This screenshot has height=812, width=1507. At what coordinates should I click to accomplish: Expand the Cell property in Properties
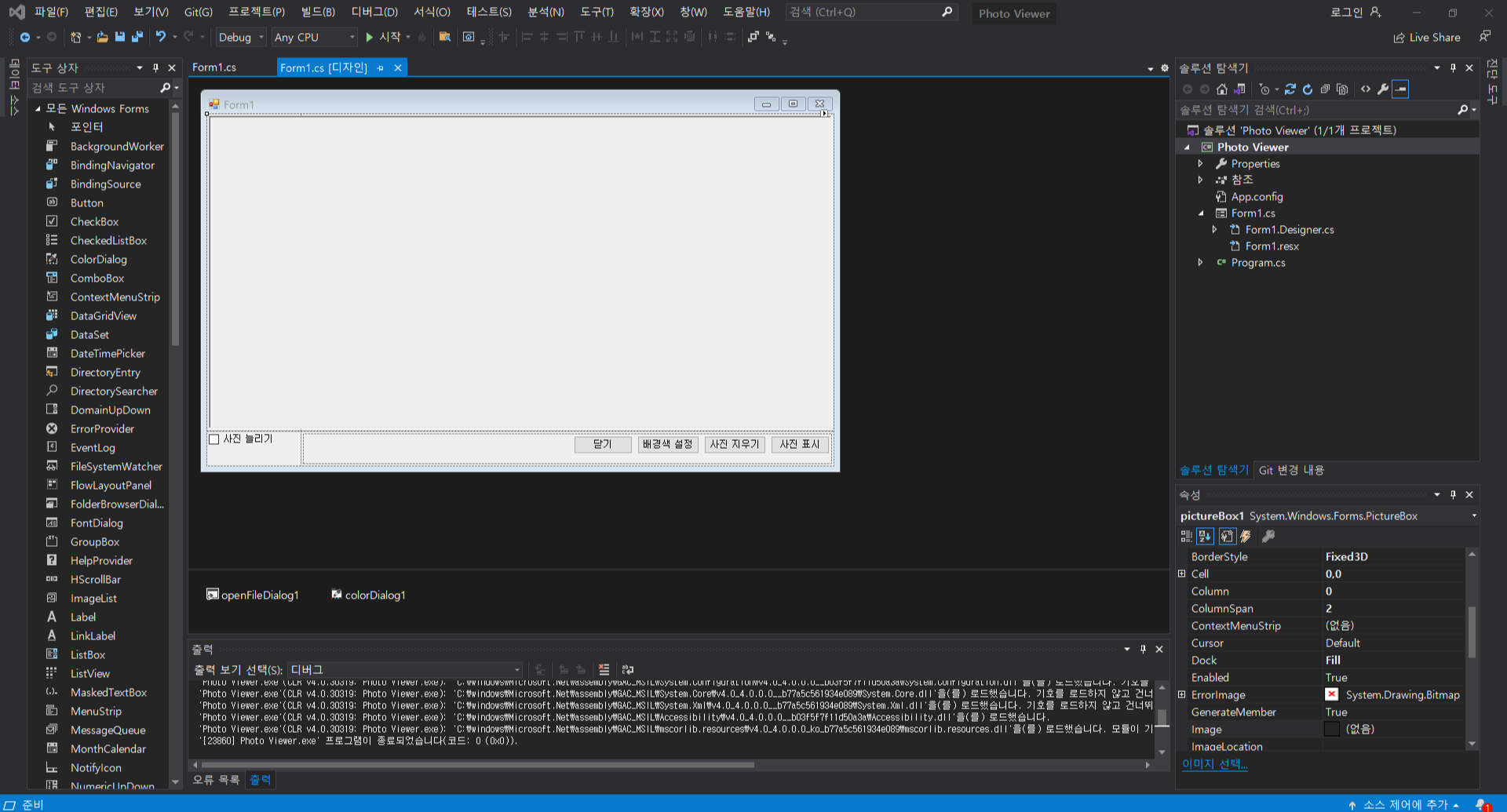tap(1182, 574)
